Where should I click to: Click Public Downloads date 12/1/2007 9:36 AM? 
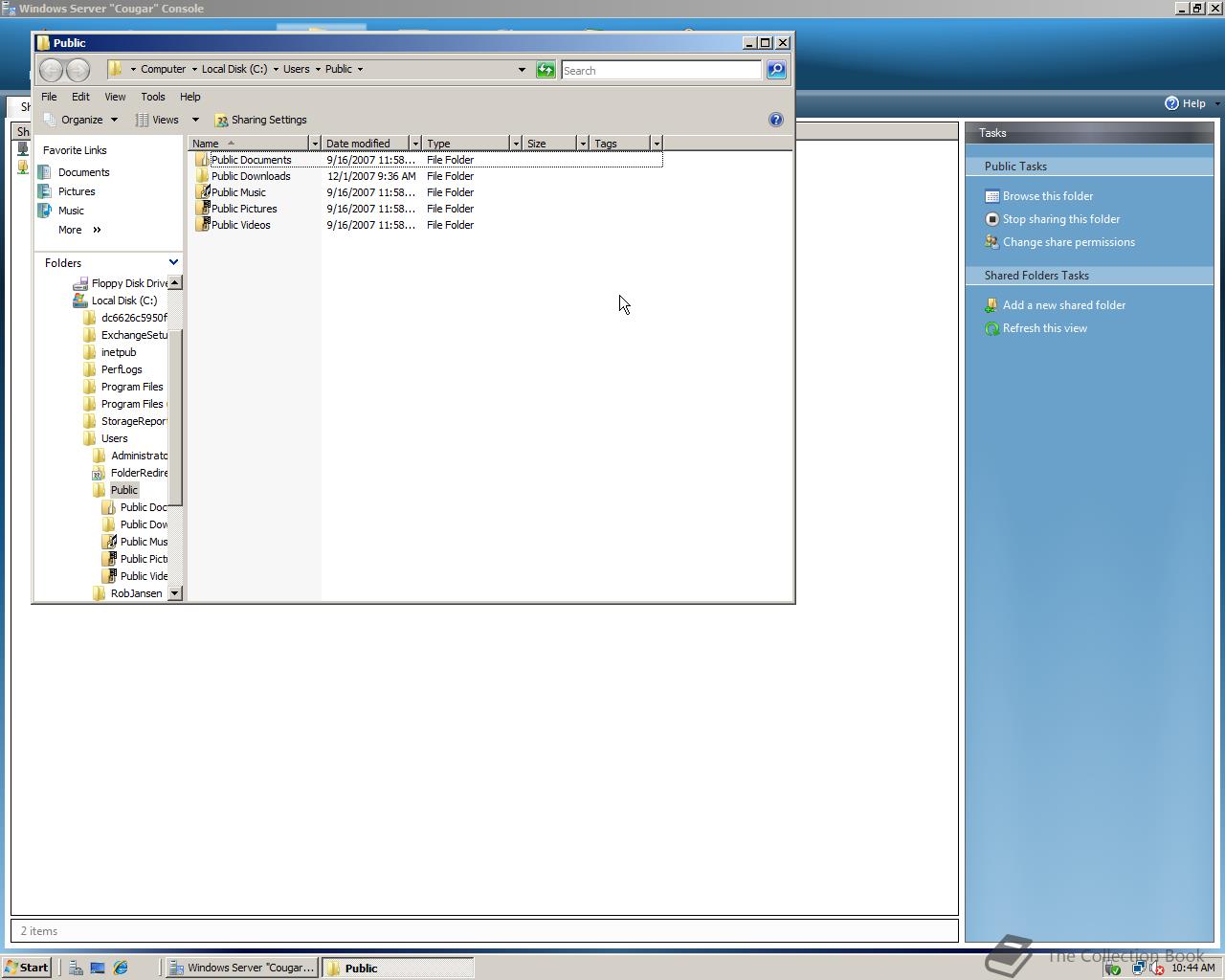click(x=371, y=176)
